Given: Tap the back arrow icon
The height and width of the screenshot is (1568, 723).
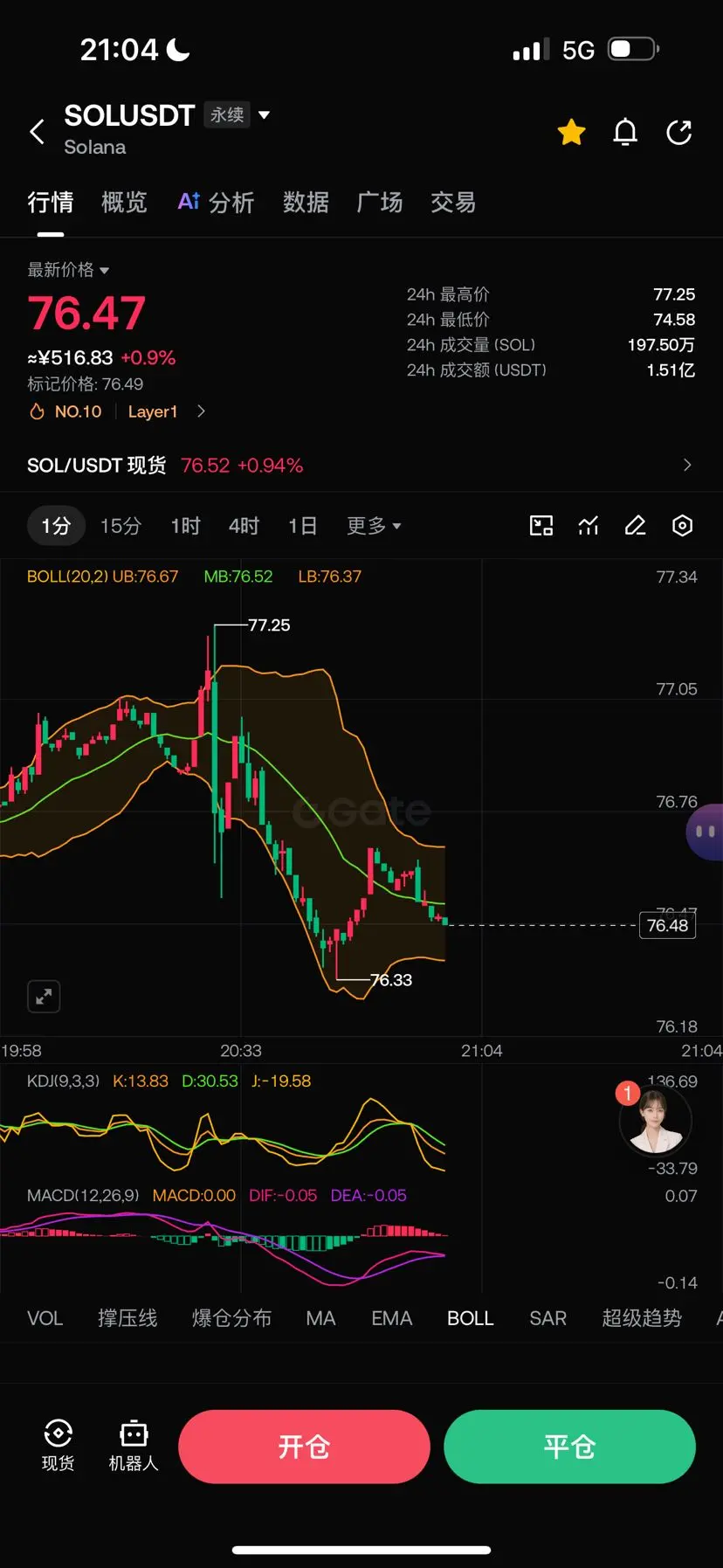Looking at the screenshot, I should coord(37,132).
